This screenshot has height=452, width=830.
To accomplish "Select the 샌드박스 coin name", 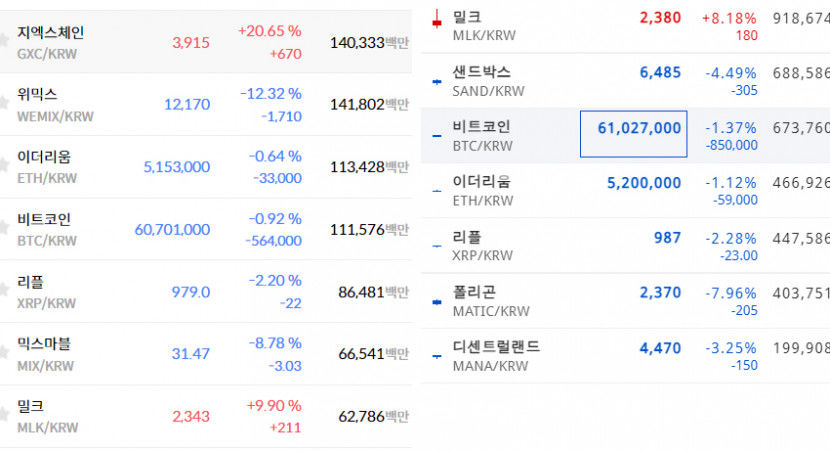I will 482,72.
